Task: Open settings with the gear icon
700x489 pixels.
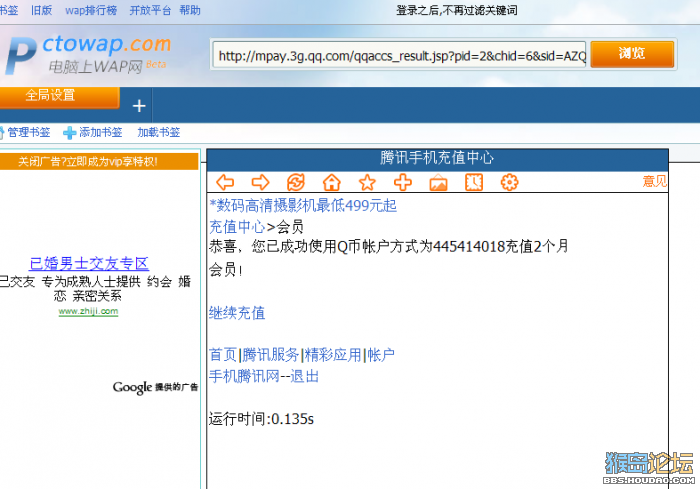Action: [x=509, y=182]
